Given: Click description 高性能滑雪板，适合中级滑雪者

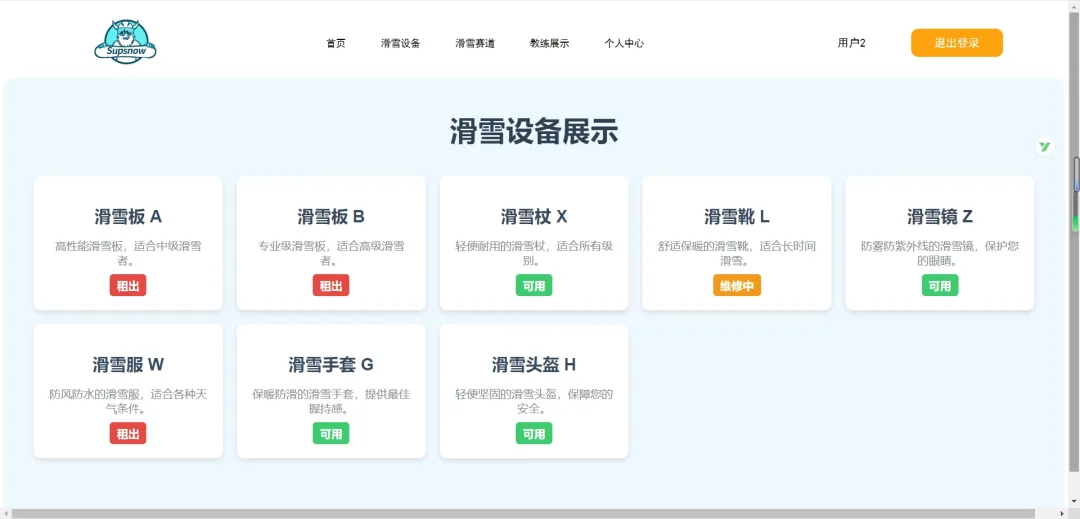Looking at the screenshot, I should pos(128,253).
